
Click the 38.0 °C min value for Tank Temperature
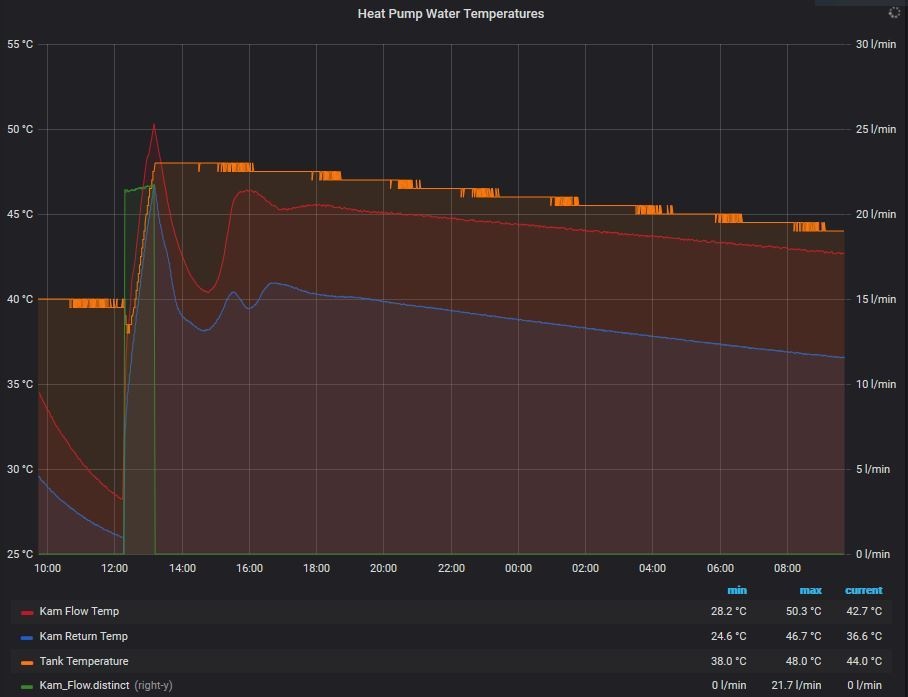[728, 661]
